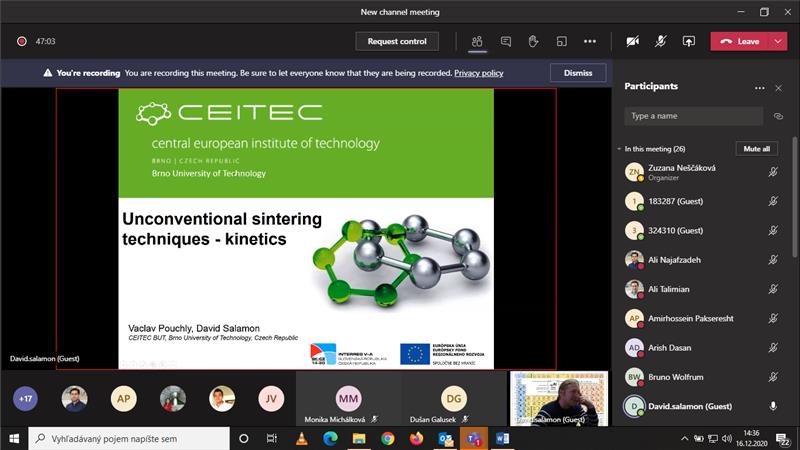Viewport: 800px width, 450px height.
Task: Open More actions menu in meeting toolbar
Action: click(x=590, y=41)
